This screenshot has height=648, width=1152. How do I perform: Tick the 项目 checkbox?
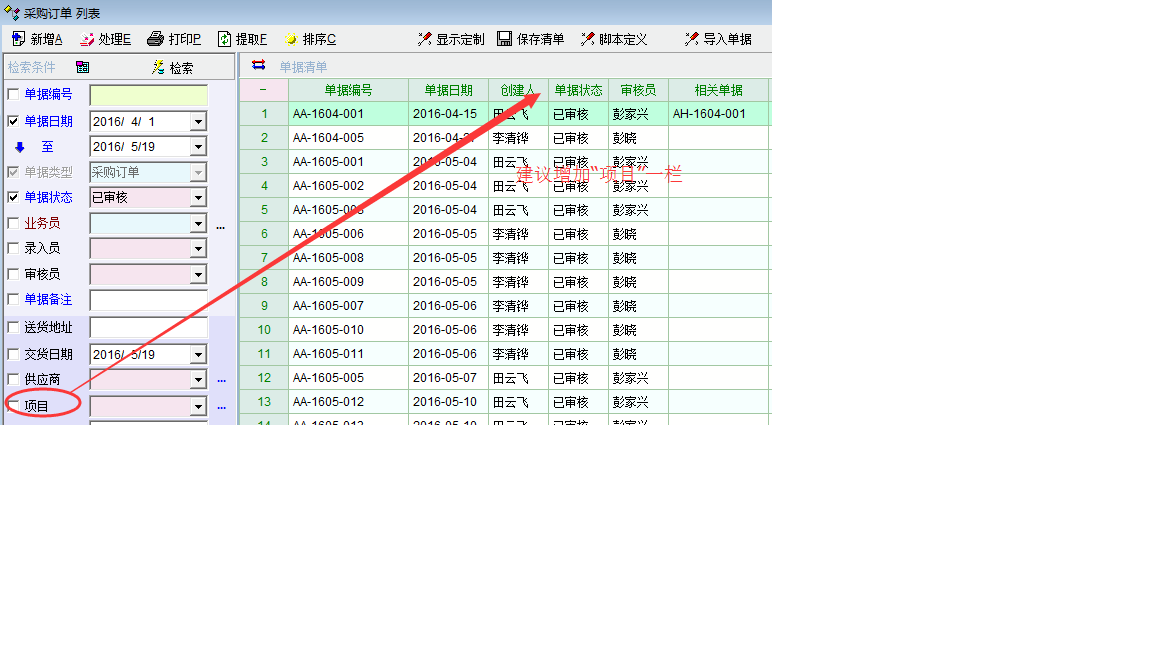tap(13, 406)
